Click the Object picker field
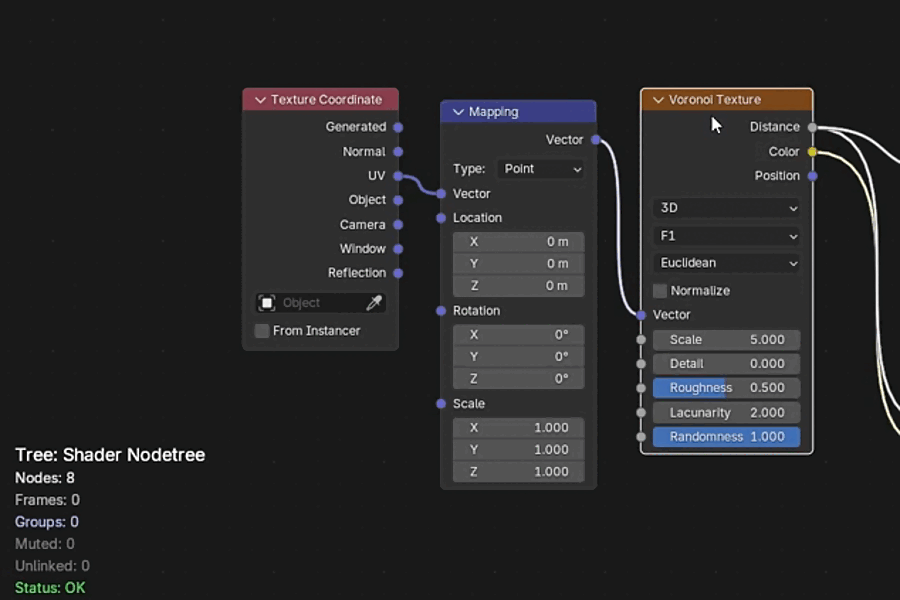Viewport: 900px width, 600px height. point(320,303)
